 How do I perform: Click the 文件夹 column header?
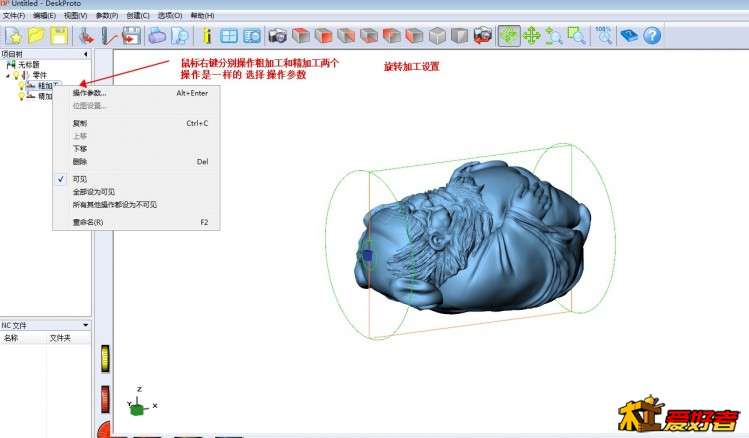(x=60, y=338)
